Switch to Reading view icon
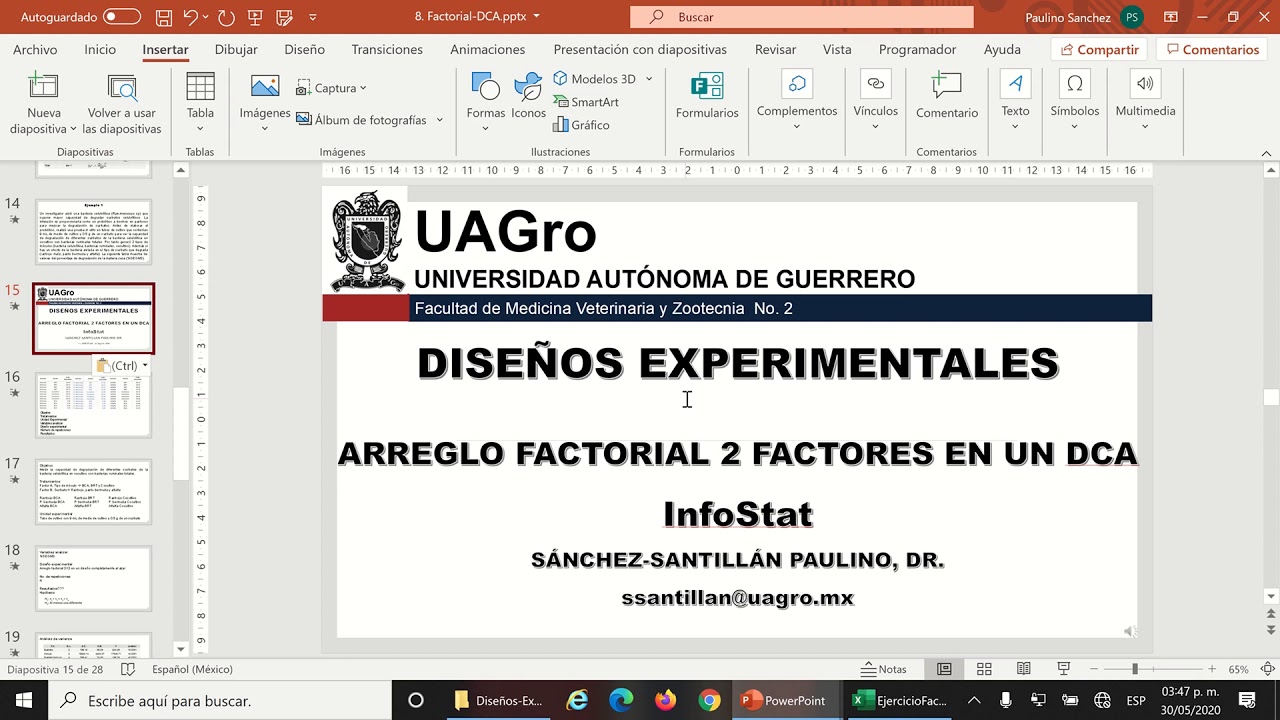The image size is (1280, 720). [1024, 669]
